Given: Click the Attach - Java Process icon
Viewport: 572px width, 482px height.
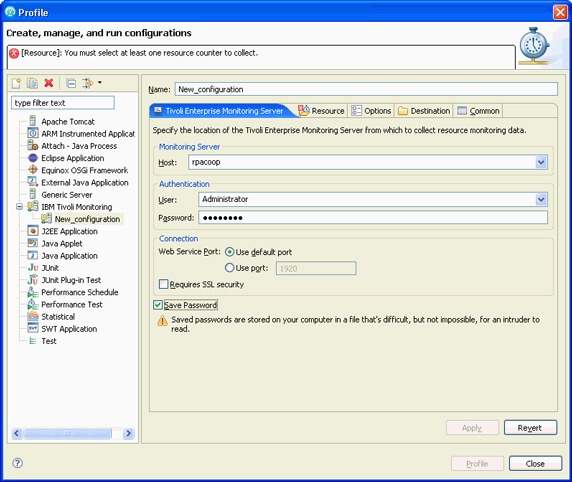Looking at the screenshot, I should (x=33, y=145).
